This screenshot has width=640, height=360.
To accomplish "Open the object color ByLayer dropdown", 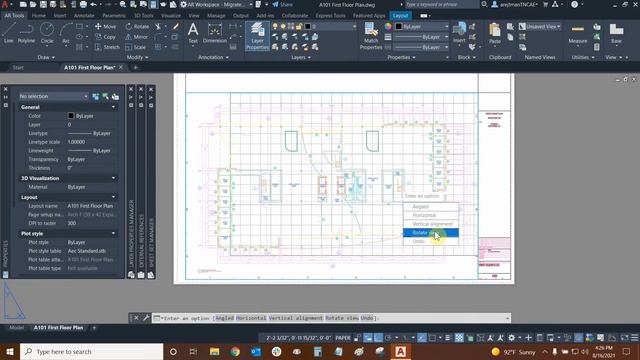I will (422, 27).
